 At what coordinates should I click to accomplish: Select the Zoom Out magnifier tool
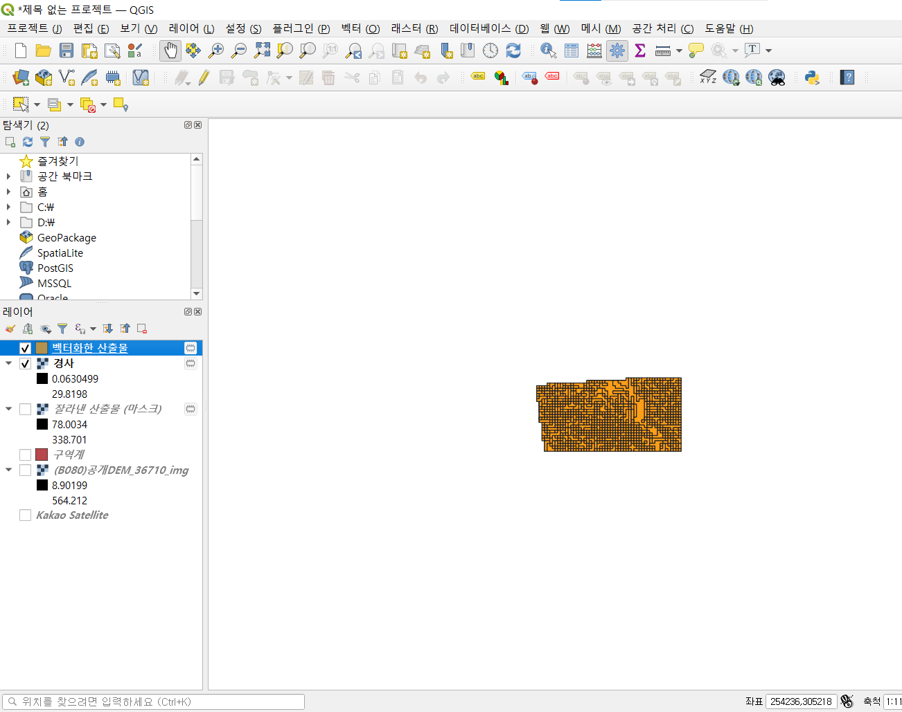tap(238, 51)
